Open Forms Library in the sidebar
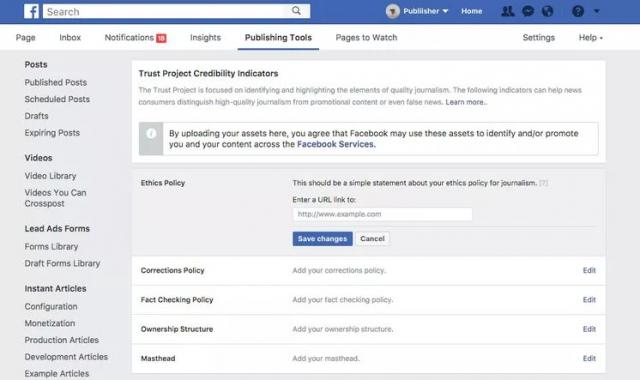 (x=51, y=247)
